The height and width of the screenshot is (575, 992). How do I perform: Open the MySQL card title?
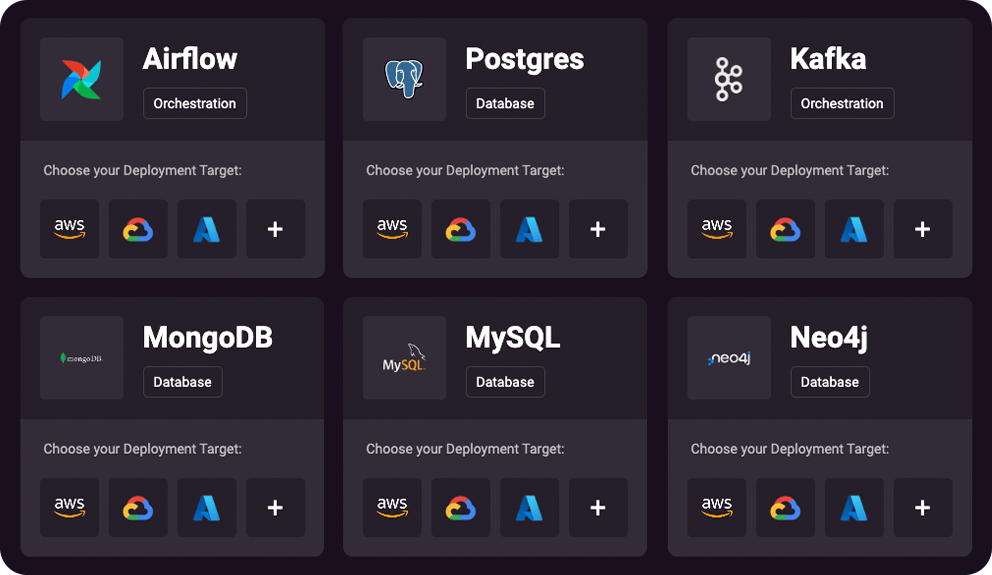513,338
